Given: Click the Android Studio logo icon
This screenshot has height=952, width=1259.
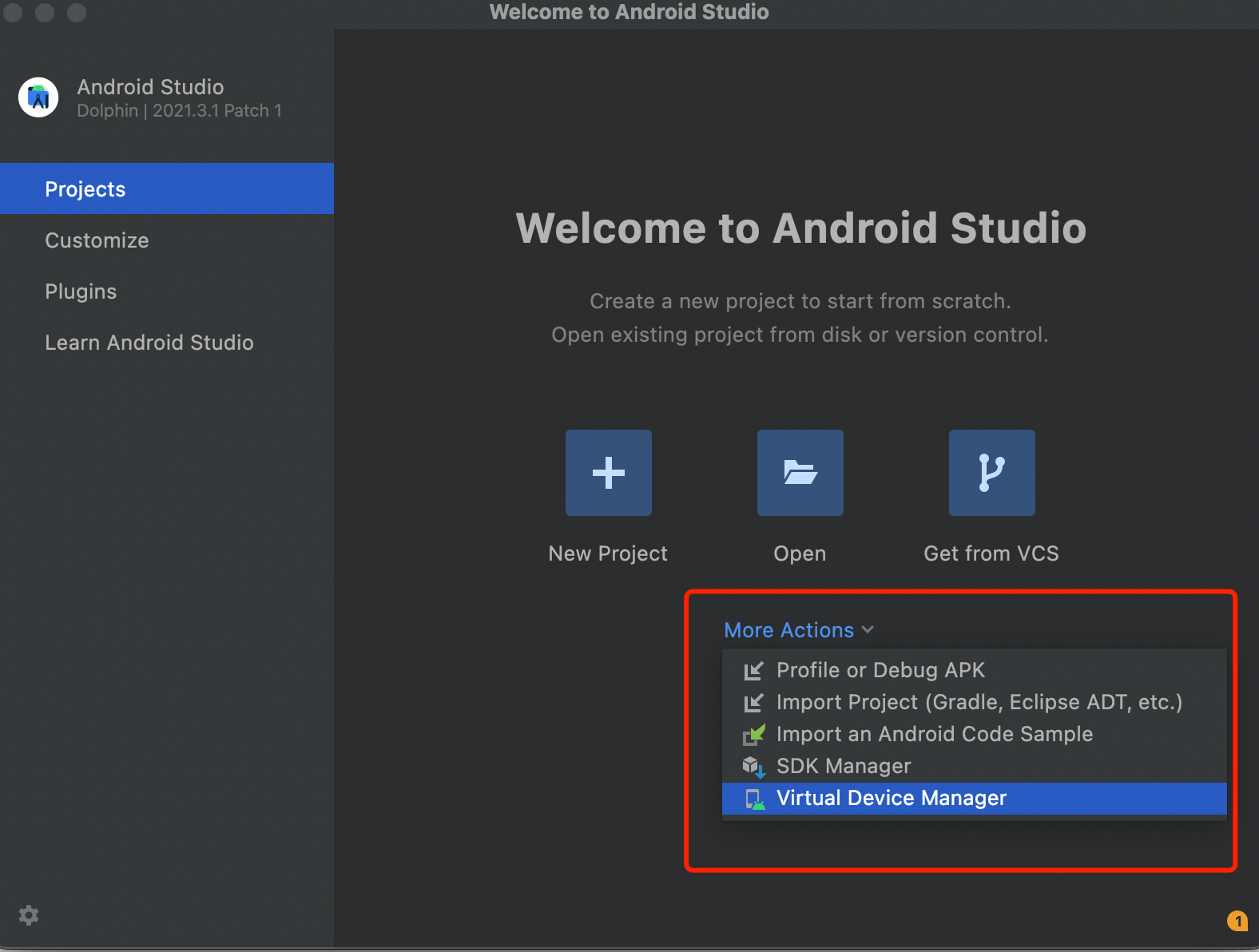Looking at the screenshot, I should [x=38, y=97].
